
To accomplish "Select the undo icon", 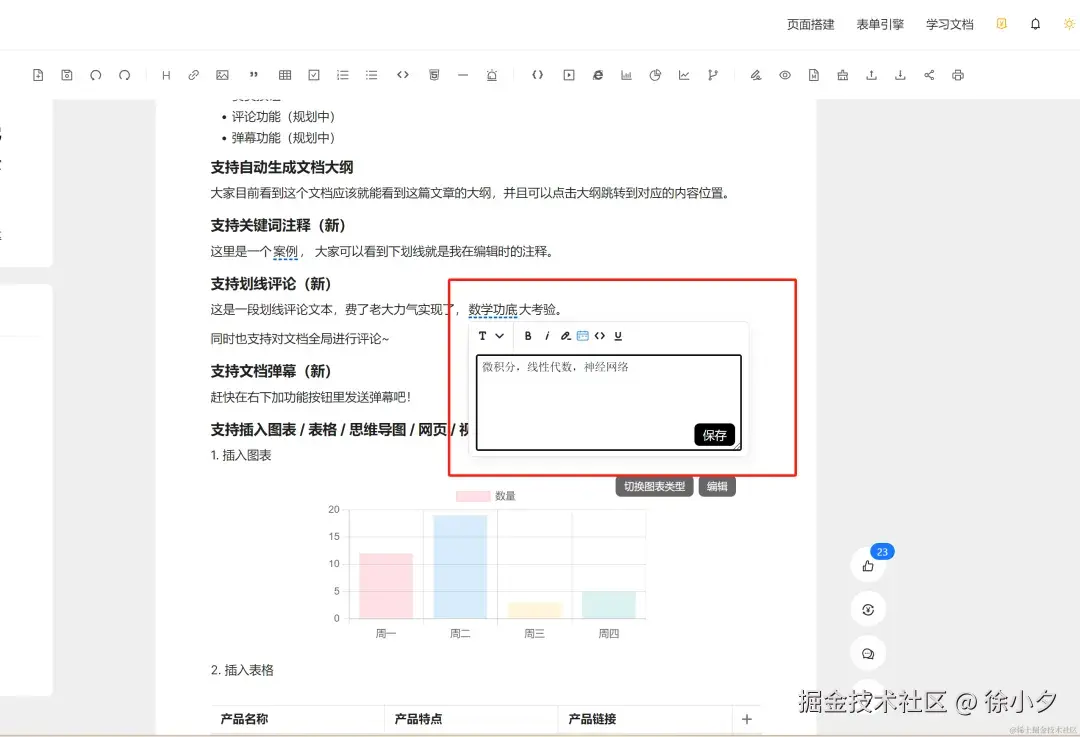I will pos(95,74).
